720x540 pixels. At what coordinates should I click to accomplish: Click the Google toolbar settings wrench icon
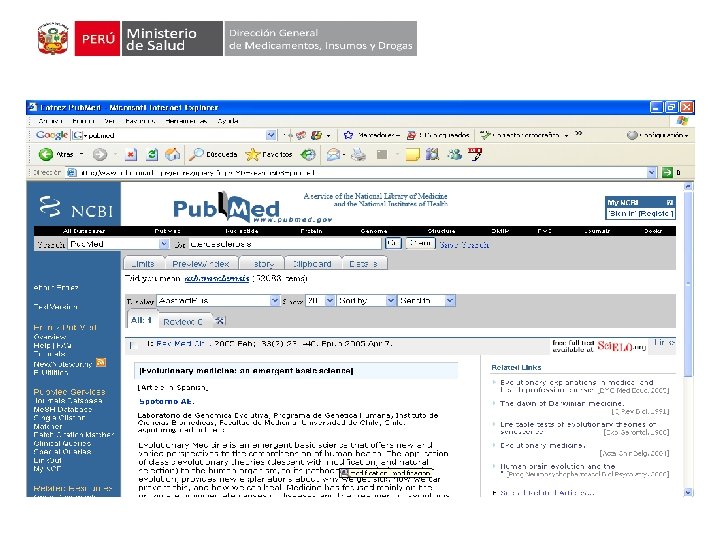pyautogui.click(x=633, y=135)
